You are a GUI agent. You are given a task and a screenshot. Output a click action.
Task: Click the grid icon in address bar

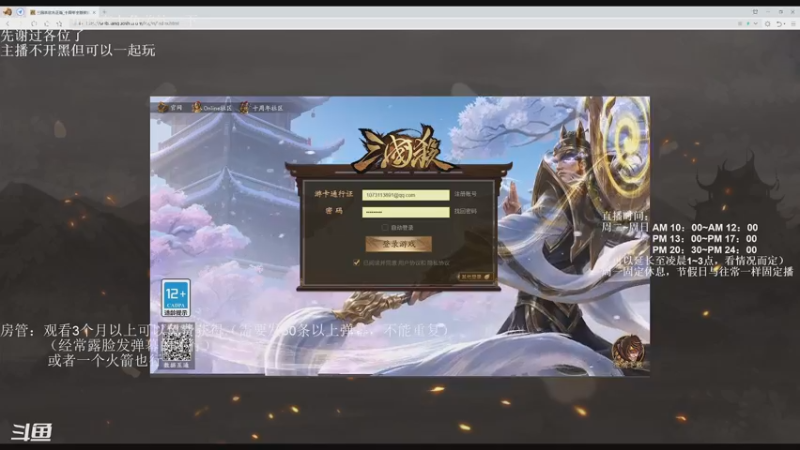click(740, 23)
